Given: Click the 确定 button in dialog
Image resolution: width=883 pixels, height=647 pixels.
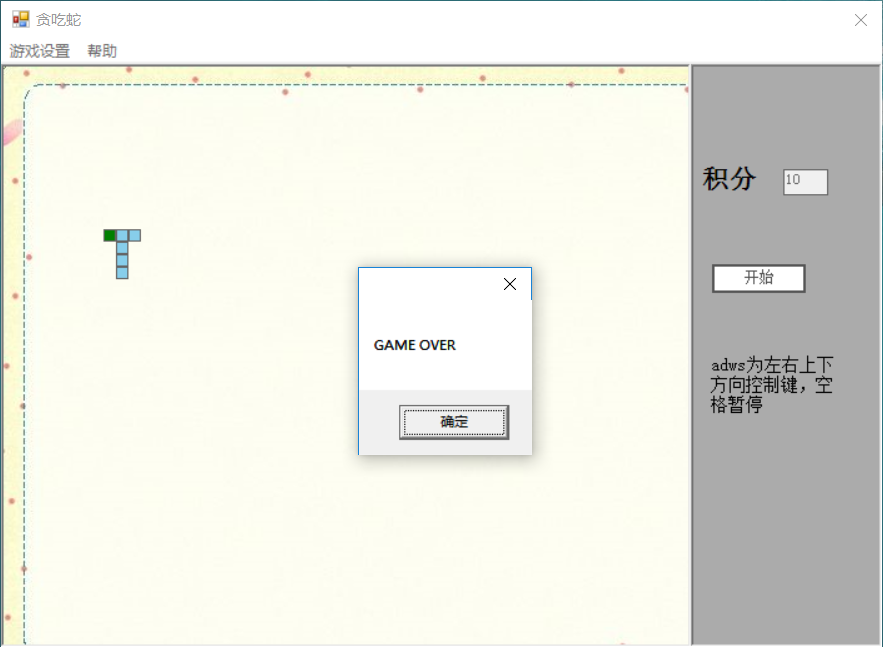Looking at the screenshot, I should (x=454, y=422).
